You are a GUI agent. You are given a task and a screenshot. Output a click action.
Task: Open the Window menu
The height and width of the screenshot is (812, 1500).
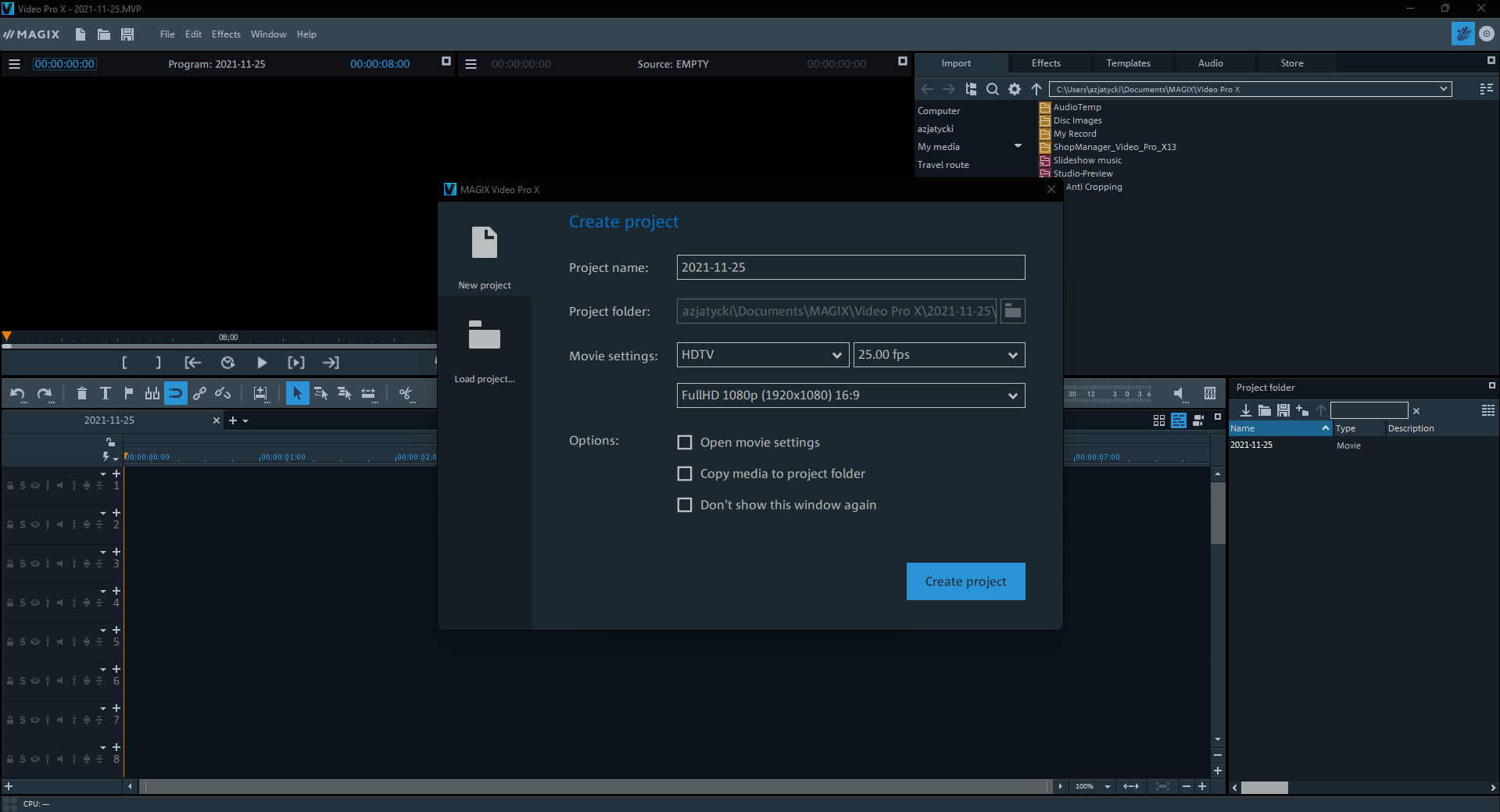(x=268, y=34)
